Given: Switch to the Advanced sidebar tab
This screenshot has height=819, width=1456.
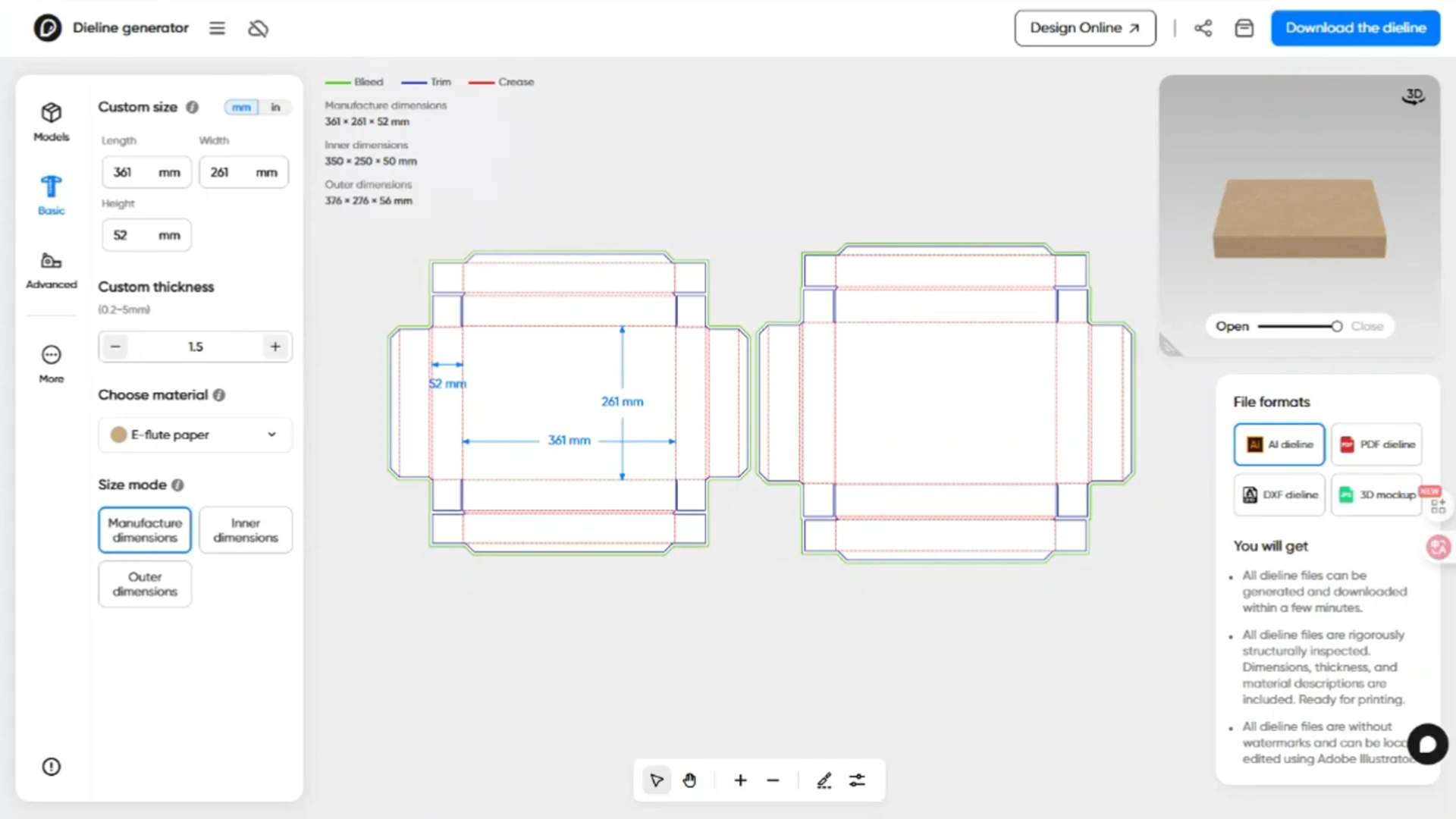Looking at the screenshot, I should pyautogui.click(x=51, y=270).
